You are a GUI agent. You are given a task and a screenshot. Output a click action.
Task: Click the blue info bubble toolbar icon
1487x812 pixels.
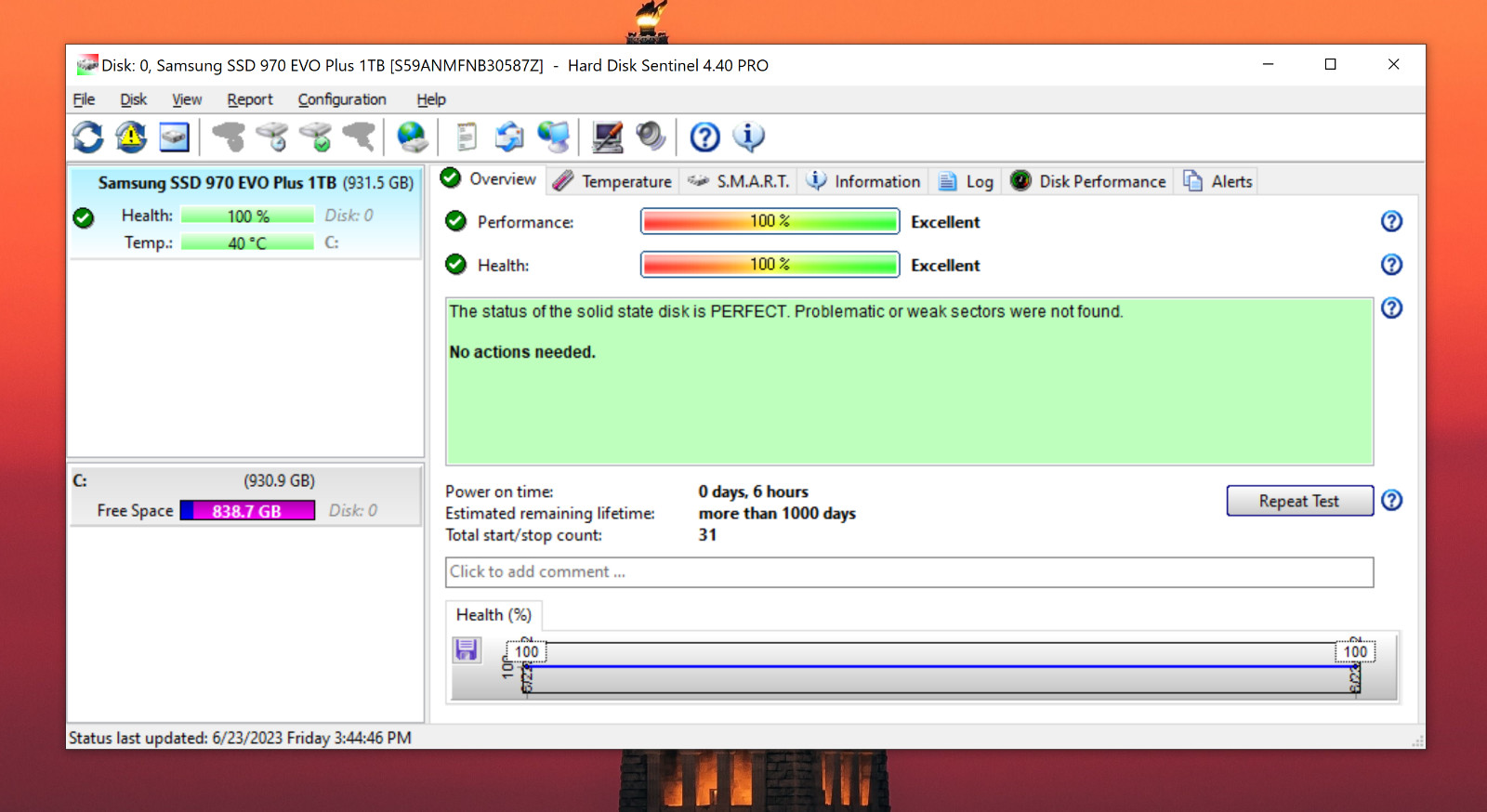[x=749, y=138]
